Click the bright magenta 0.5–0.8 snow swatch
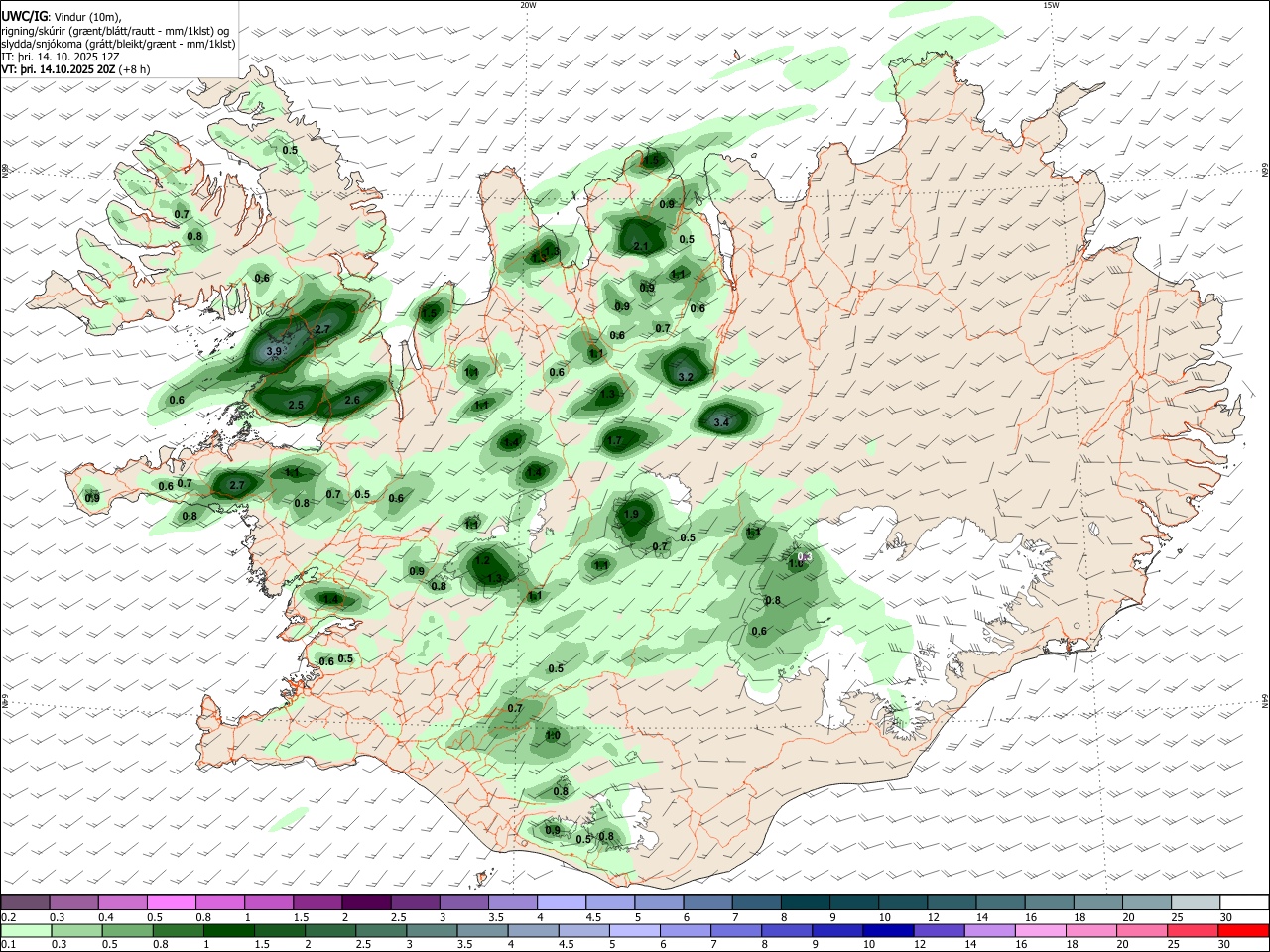This screenshot has height=952, width=1270. (171, 903)
